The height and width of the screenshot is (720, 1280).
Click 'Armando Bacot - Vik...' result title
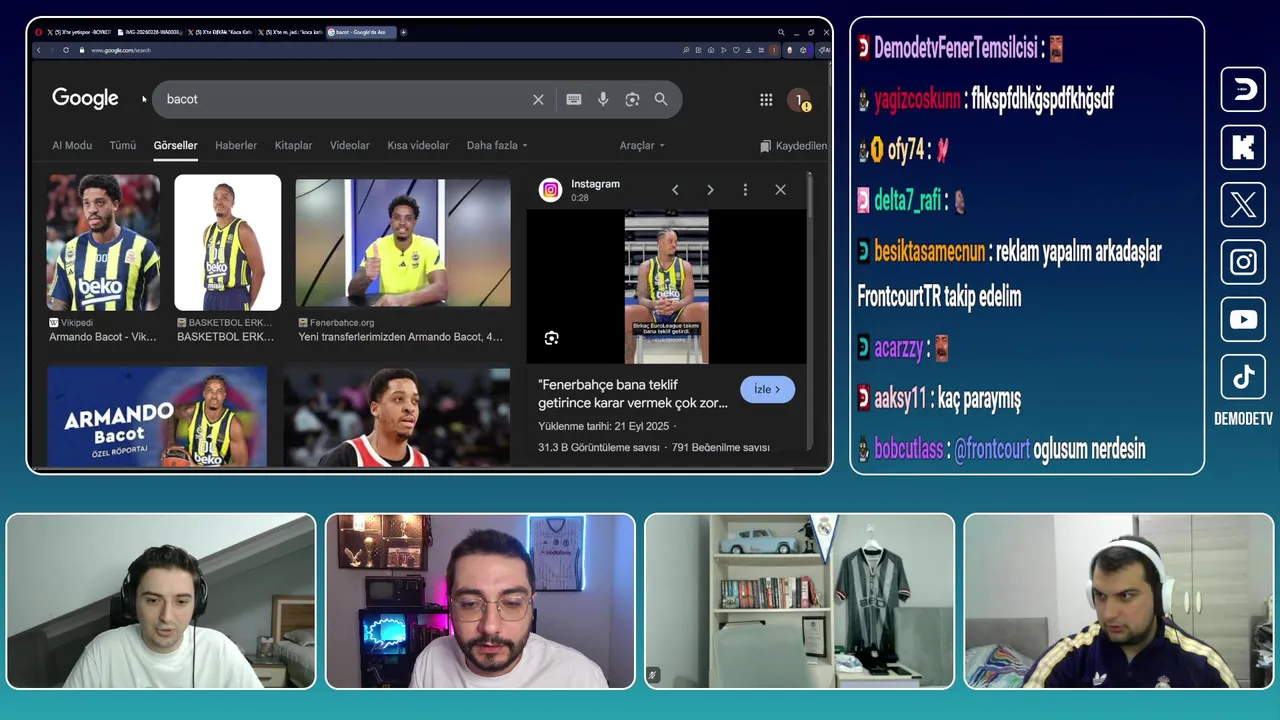pyautogui.click(x=103, y=337)
